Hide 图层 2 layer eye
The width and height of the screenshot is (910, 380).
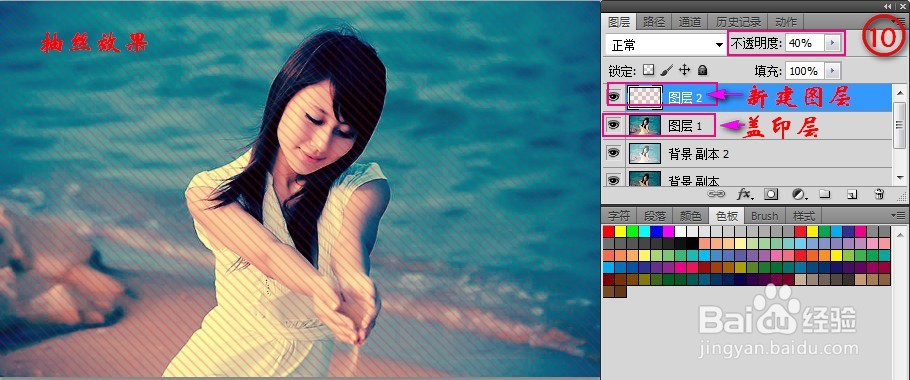coord(614,97)
